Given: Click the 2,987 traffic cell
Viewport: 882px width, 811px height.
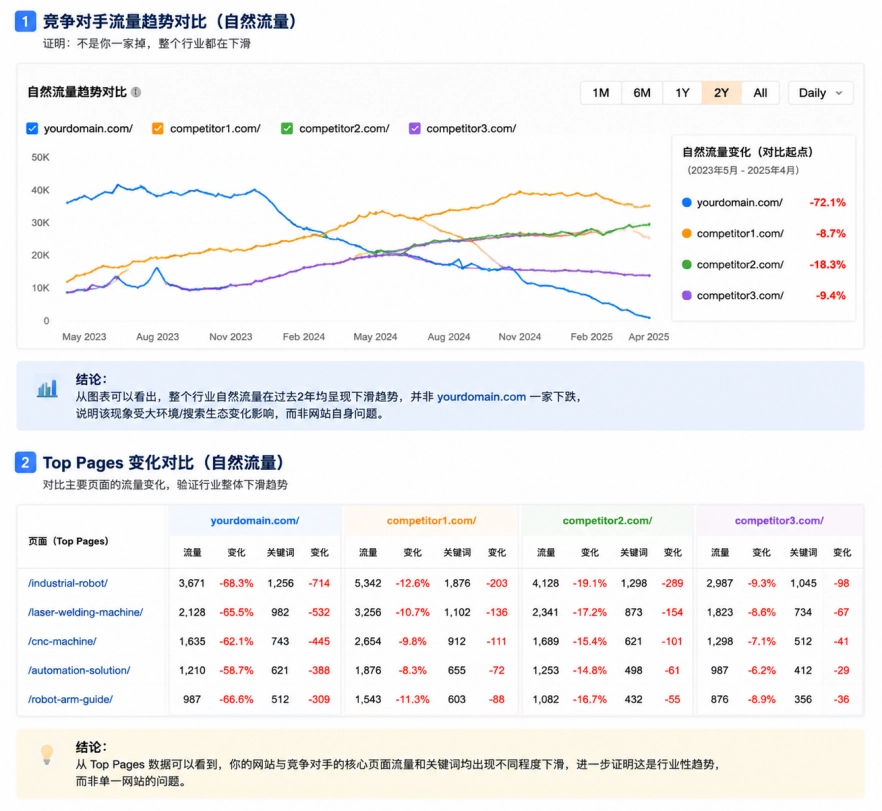Looking at the screenshot, I should [x=720, y=583].
